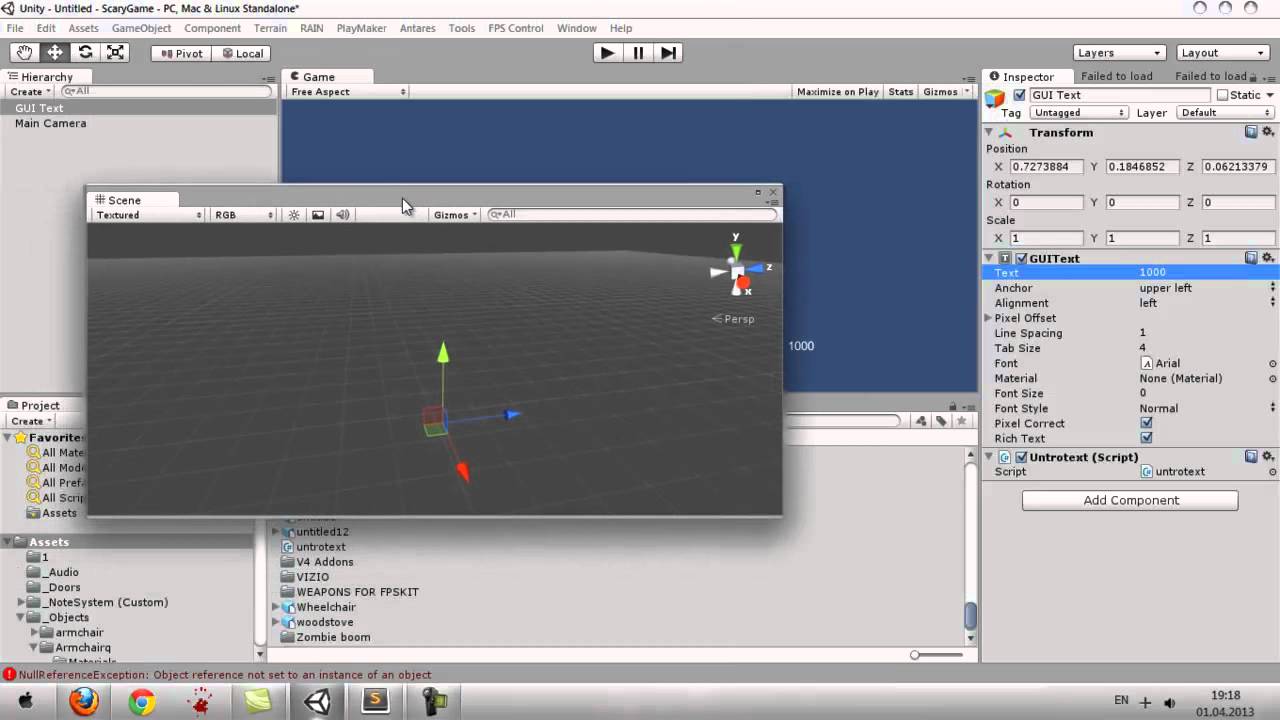This screenshot has width=1280, height=720.
Task: Toggle Local/Global handle rotation
Action: [241, 53]
